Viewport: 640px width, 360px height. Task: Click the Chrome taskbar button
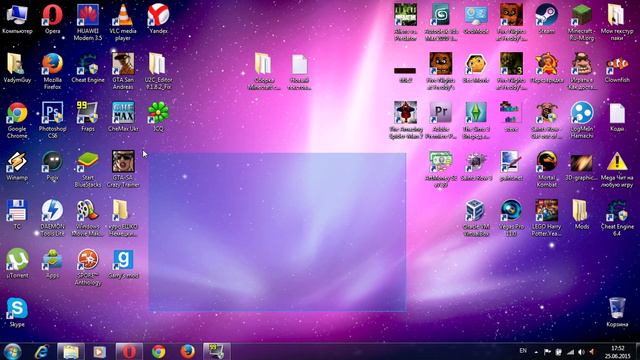(x=159, y=351)
